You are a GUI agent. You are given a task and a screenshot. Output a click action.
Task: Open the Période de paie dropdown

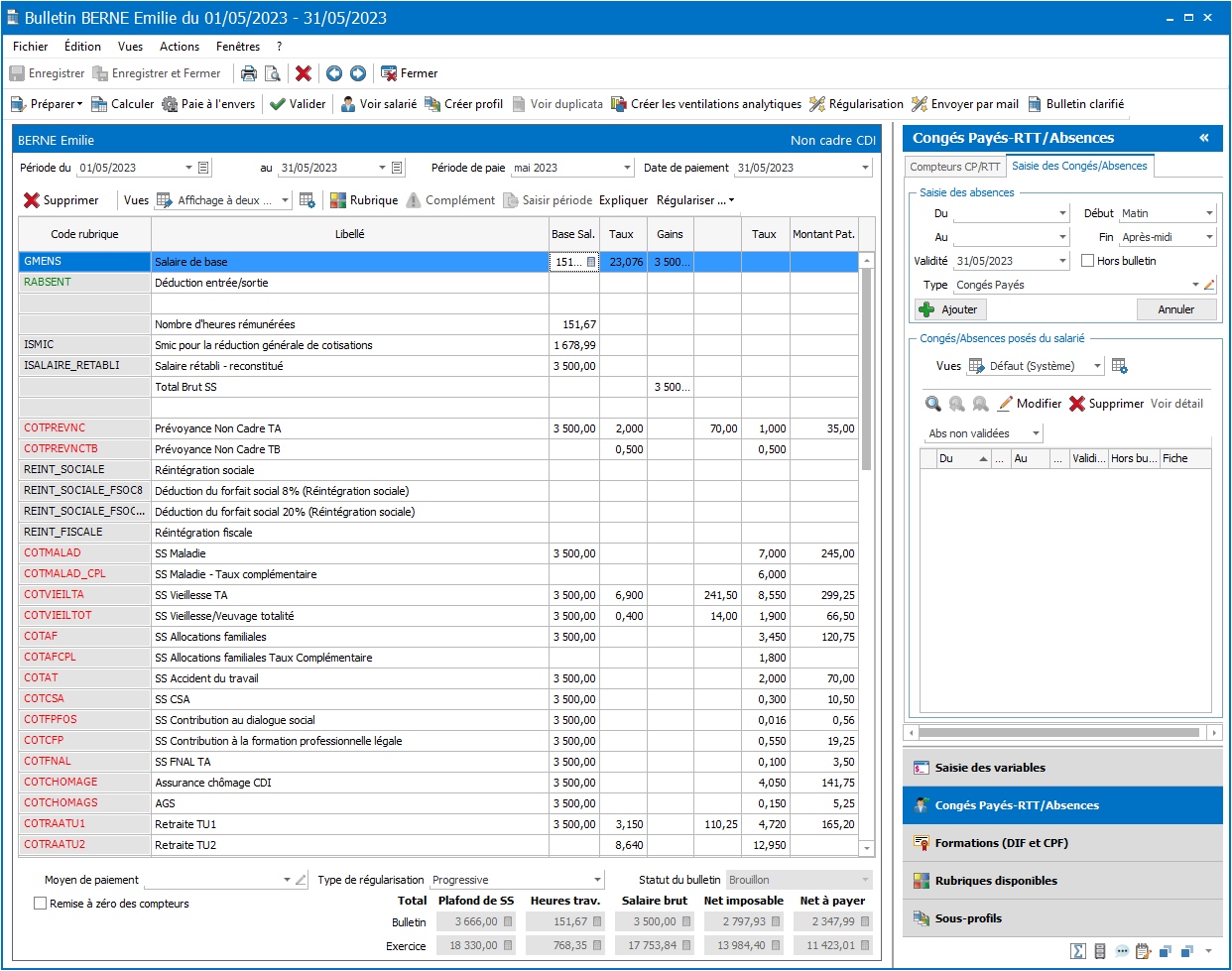[x=627, y=168]
